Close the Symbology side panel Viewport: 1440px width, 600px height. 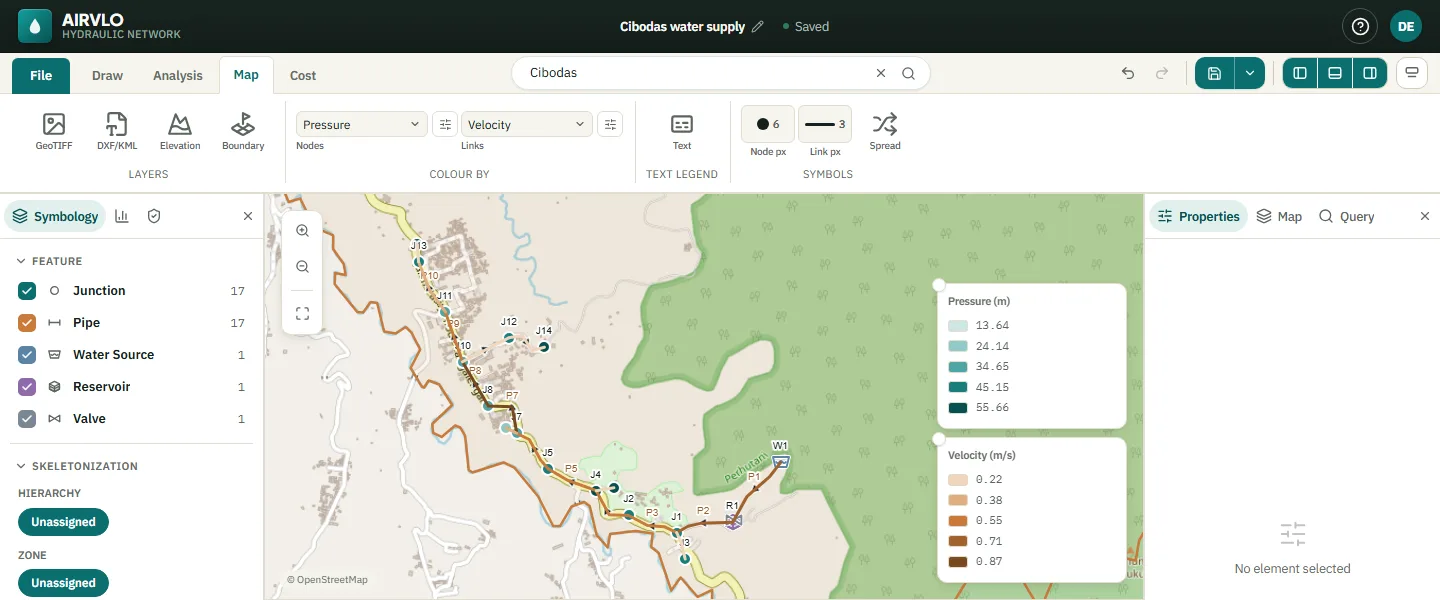tap(248, 216)
